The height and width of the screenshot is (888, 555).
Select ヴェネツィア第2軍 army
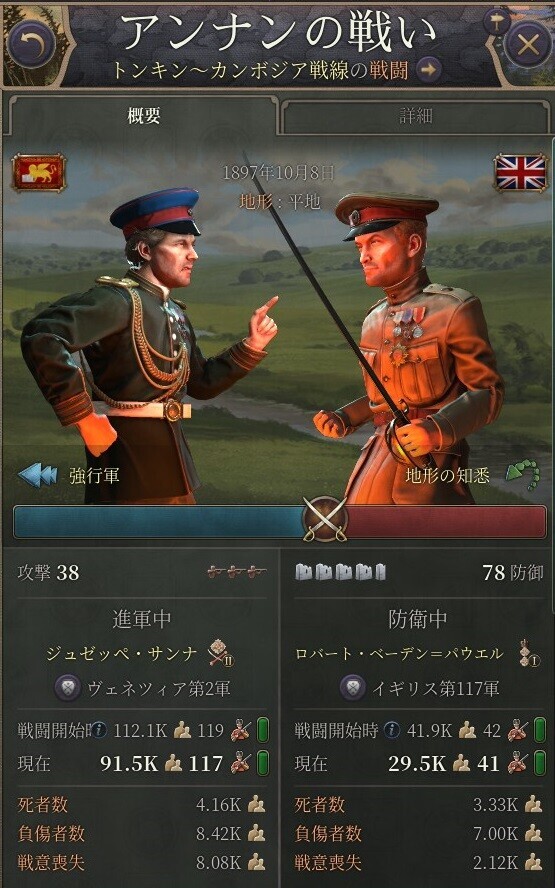tap(159, 689)
